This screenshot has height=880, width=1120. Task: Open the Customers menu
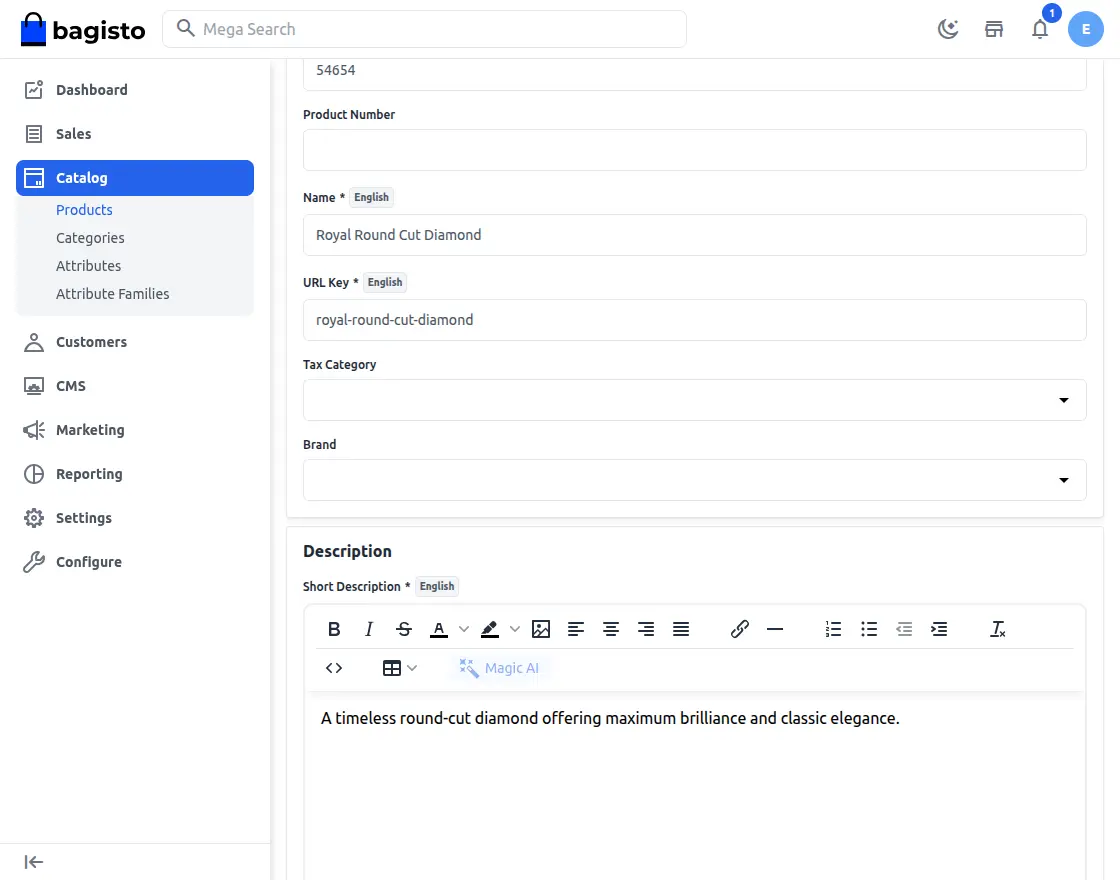(91, 342)
